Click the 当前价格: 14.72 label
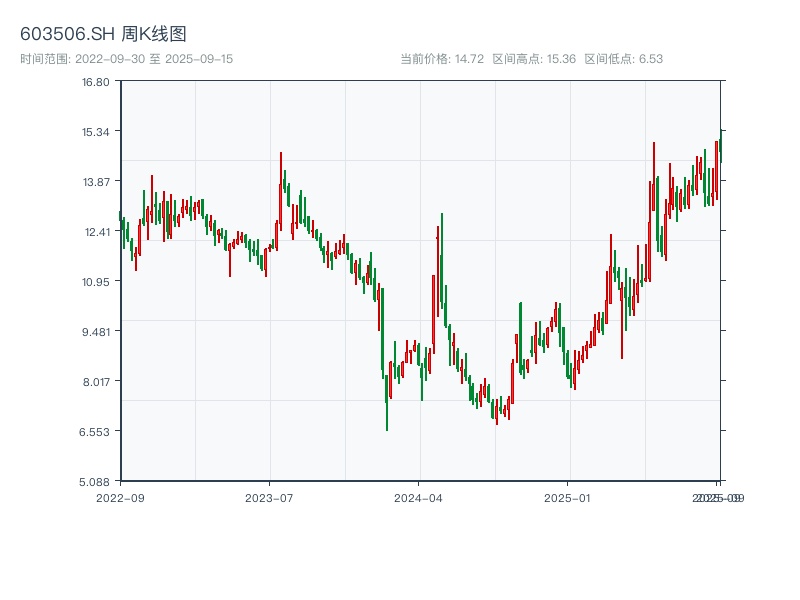This screenshot has width=800, height=600. click(442, 59)
